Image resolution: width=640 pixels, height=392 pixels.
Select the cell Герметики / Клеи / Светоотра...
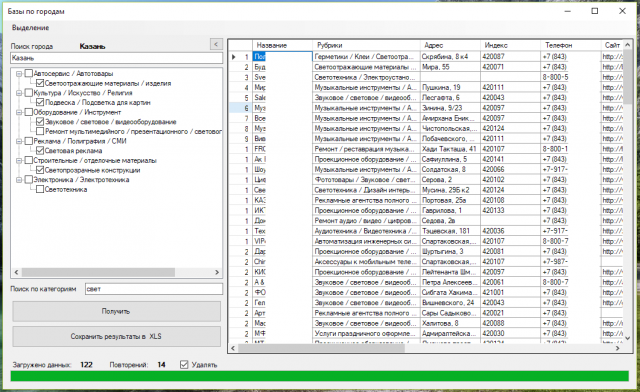(366, 57)
